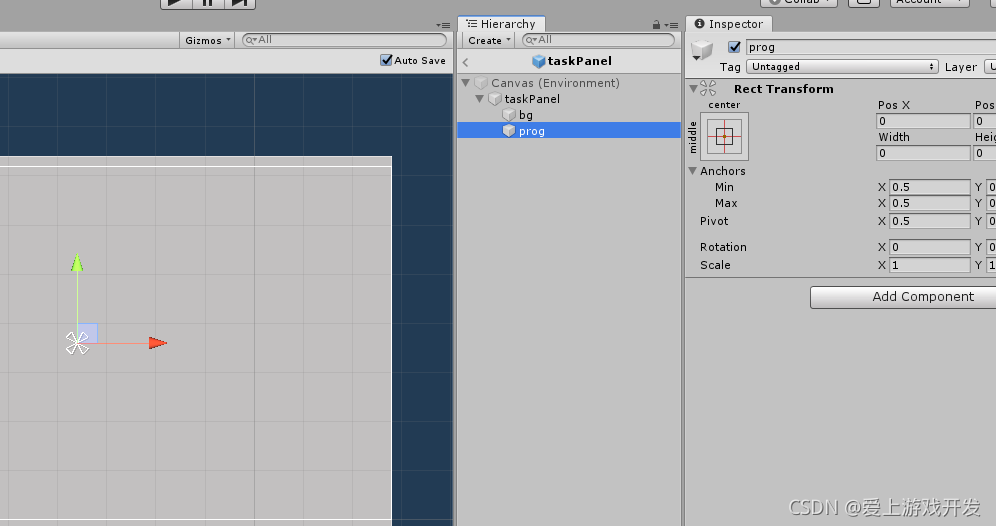Screen dimensions: 996x526
Task: Select Canvas (Environment) in Hierarchy
Action: click(x=569, y=83)
